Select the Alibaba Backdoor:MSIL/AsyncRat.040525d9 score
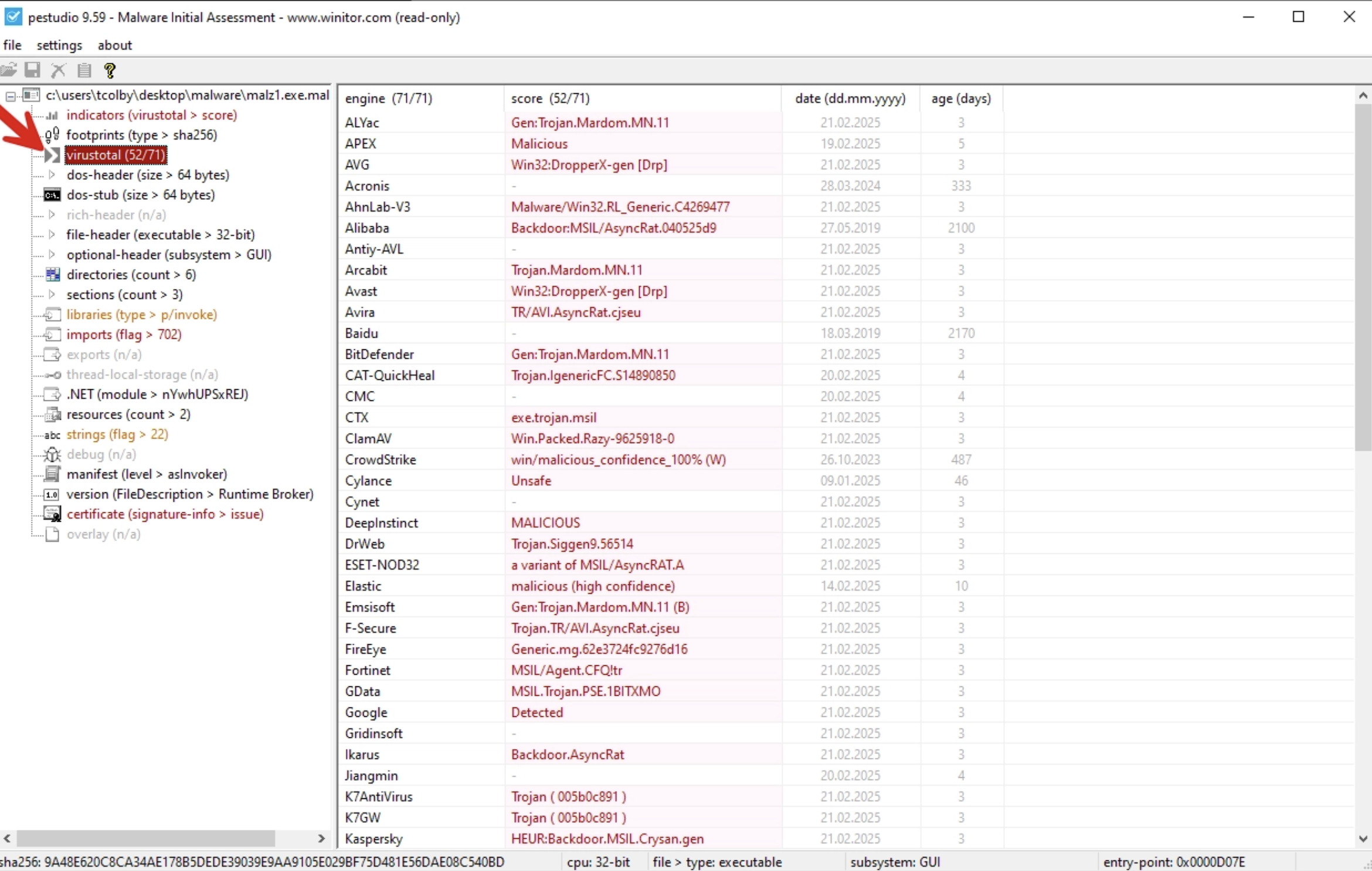 pos(613,228)
